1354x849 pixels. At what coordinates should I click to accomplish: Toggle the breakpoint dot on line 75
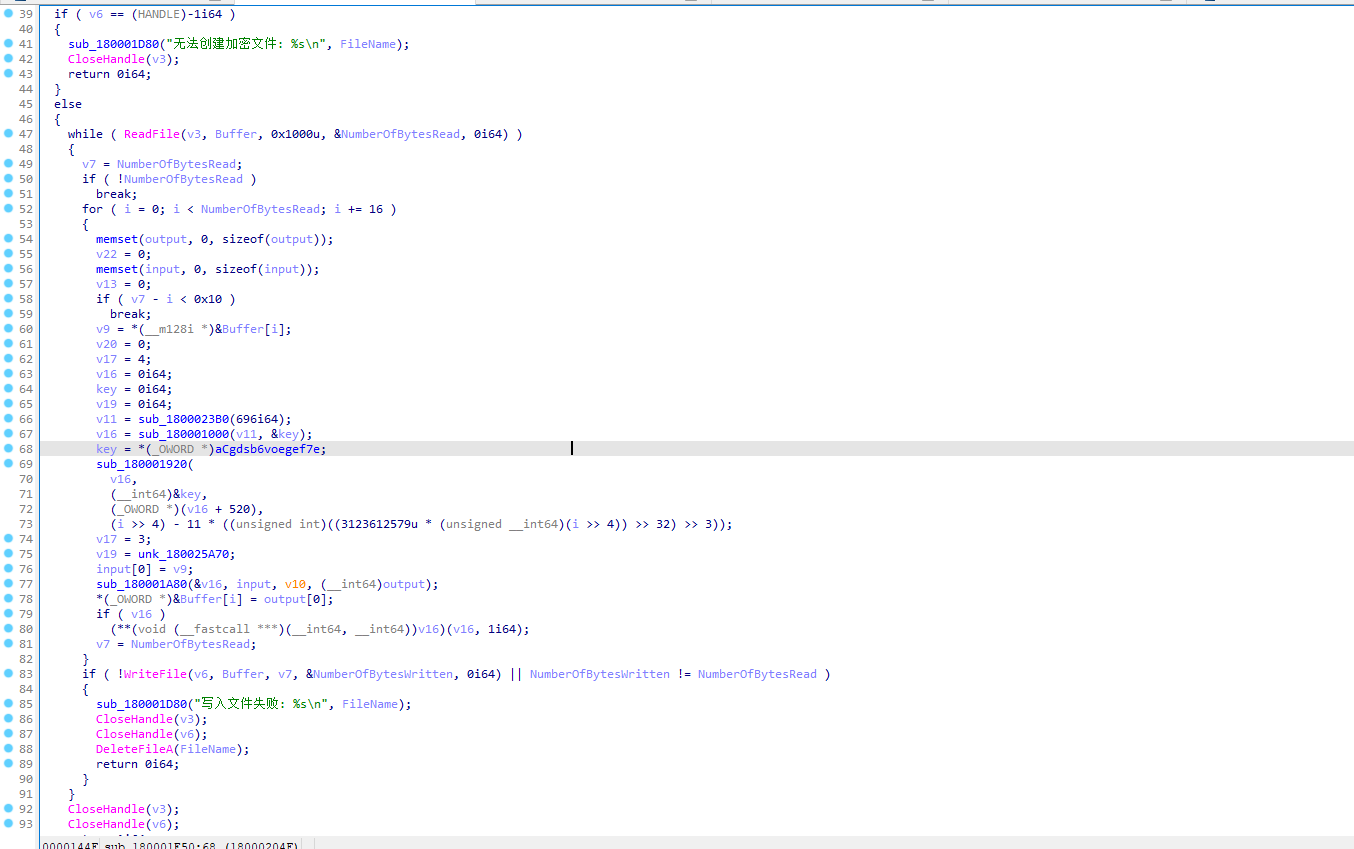8,553
